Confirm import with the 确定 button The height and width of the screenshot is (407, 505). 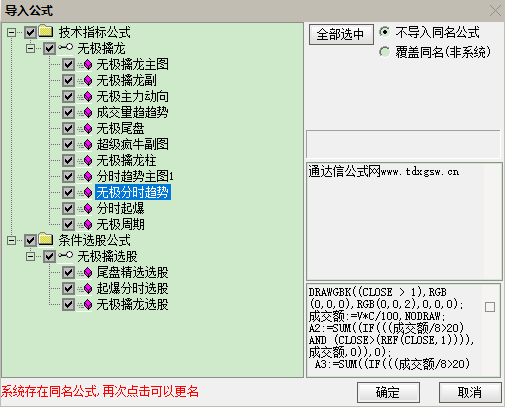pyautogui.click(x=388, y=392)
